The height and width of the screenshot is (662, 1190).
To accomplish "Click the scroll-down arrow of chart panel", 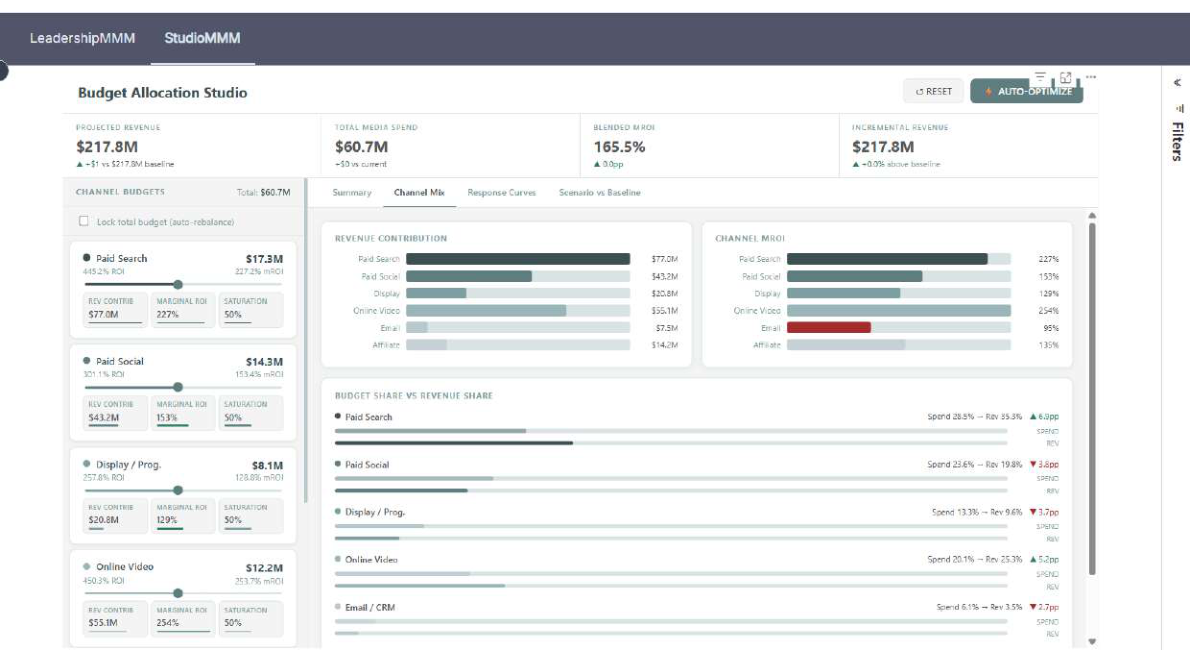I will [1092, 642].
